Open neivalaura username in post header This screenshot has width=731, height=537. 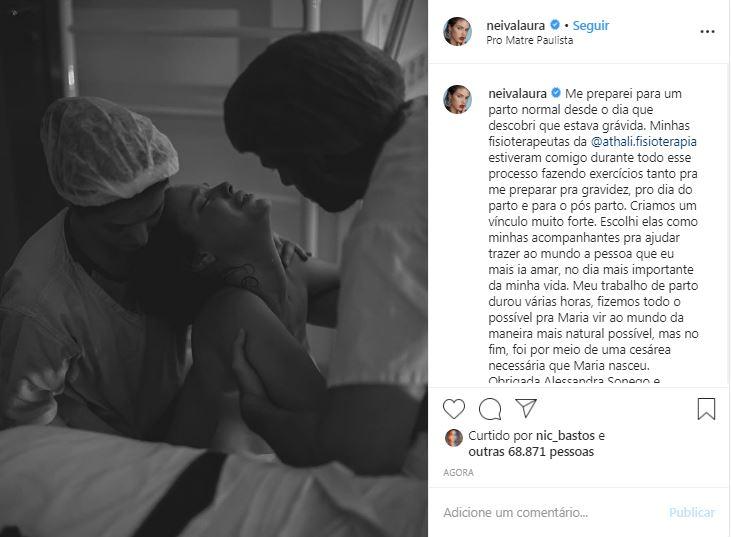point(516,25)
